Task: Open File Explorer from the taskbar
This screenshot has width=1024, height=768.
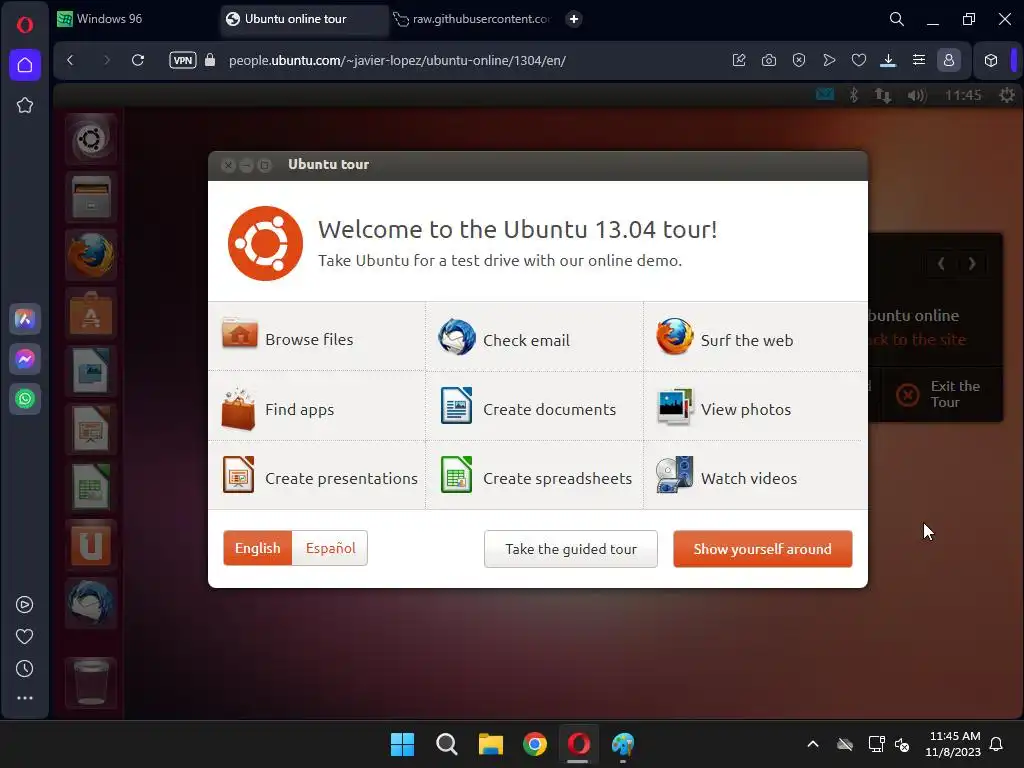Action: (490, 744)
